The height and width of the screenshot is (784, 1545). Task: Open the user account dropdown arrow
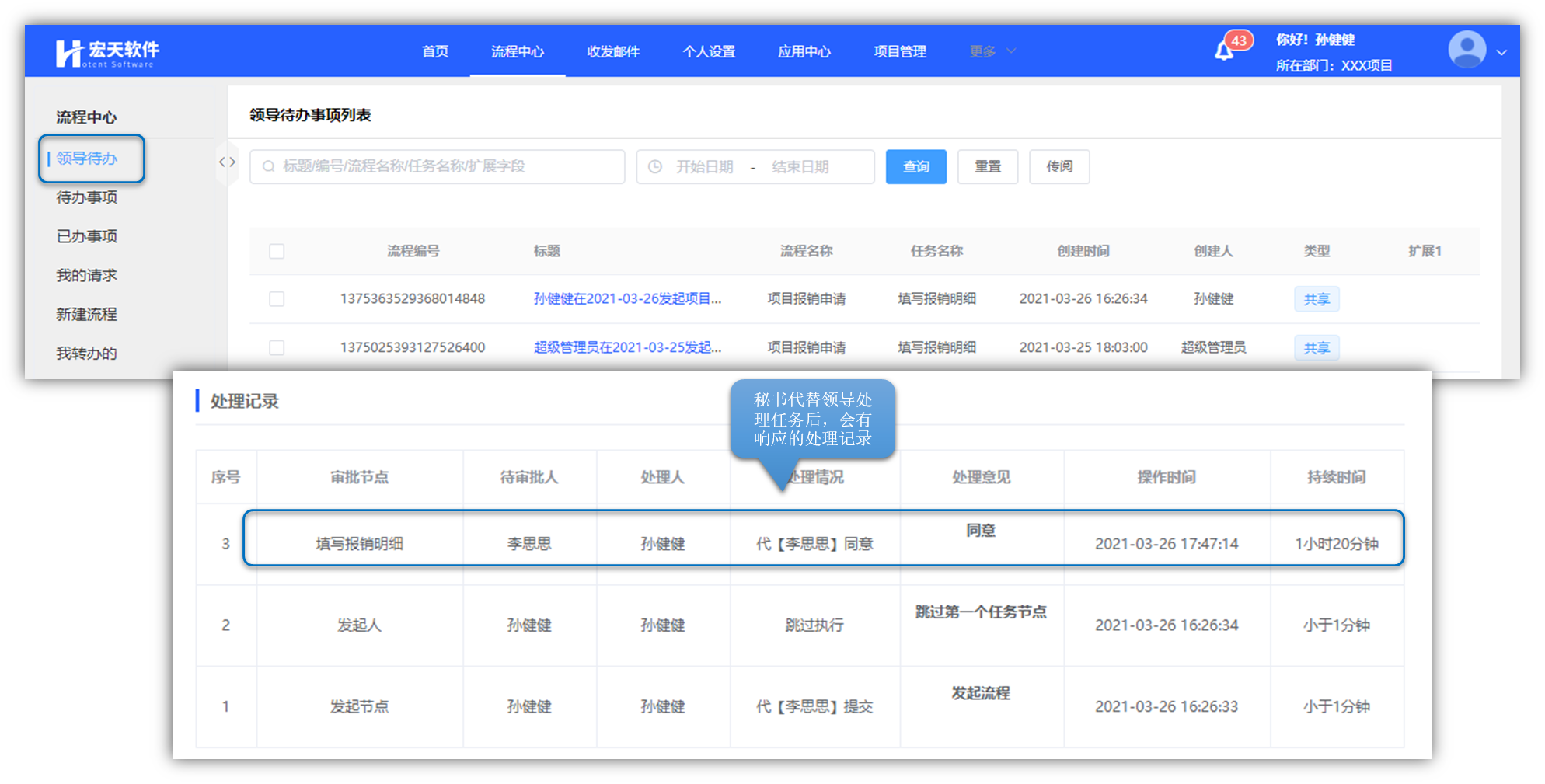coord(1501,53)
